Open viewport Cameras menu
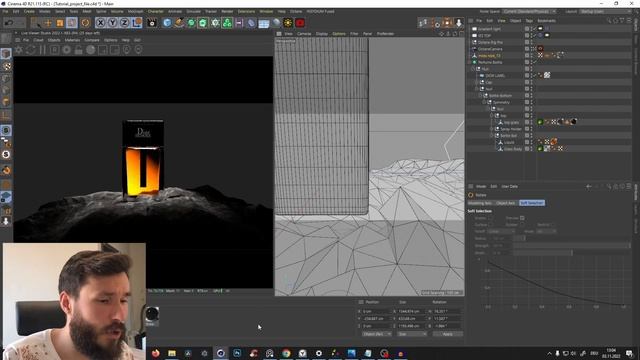Viewport: 640px width, 360px height. point(304,34)
